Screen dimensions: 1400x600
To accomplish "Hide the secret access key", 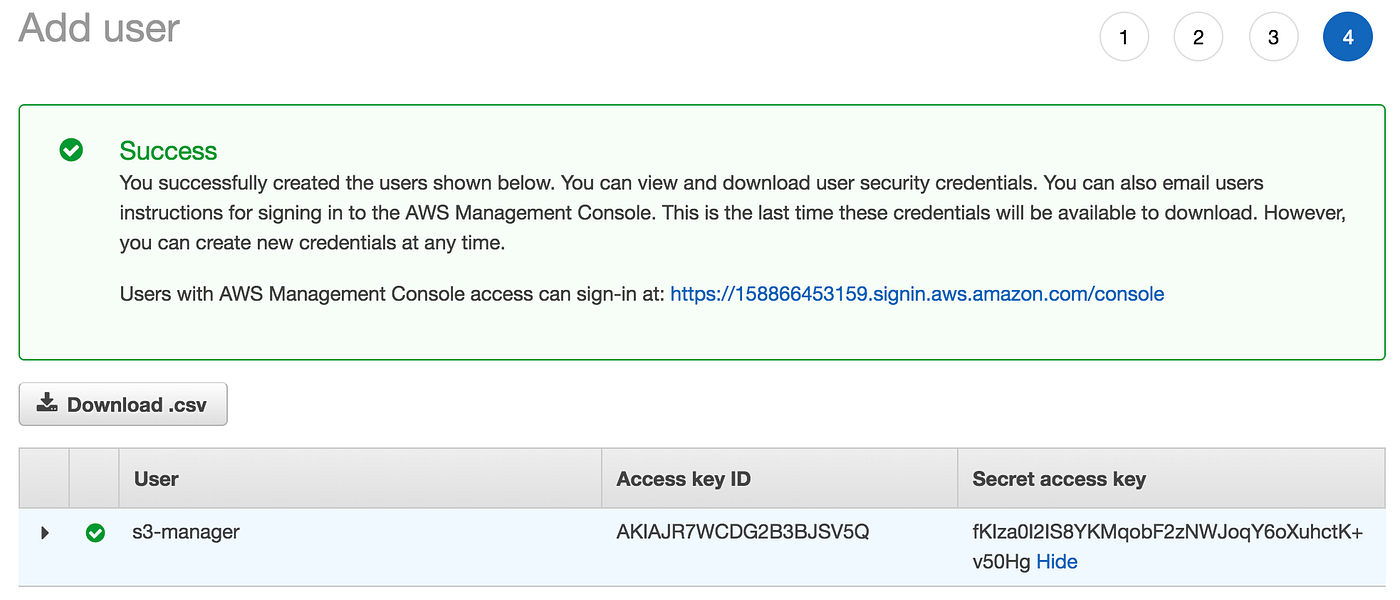I will pos(1057,562).
